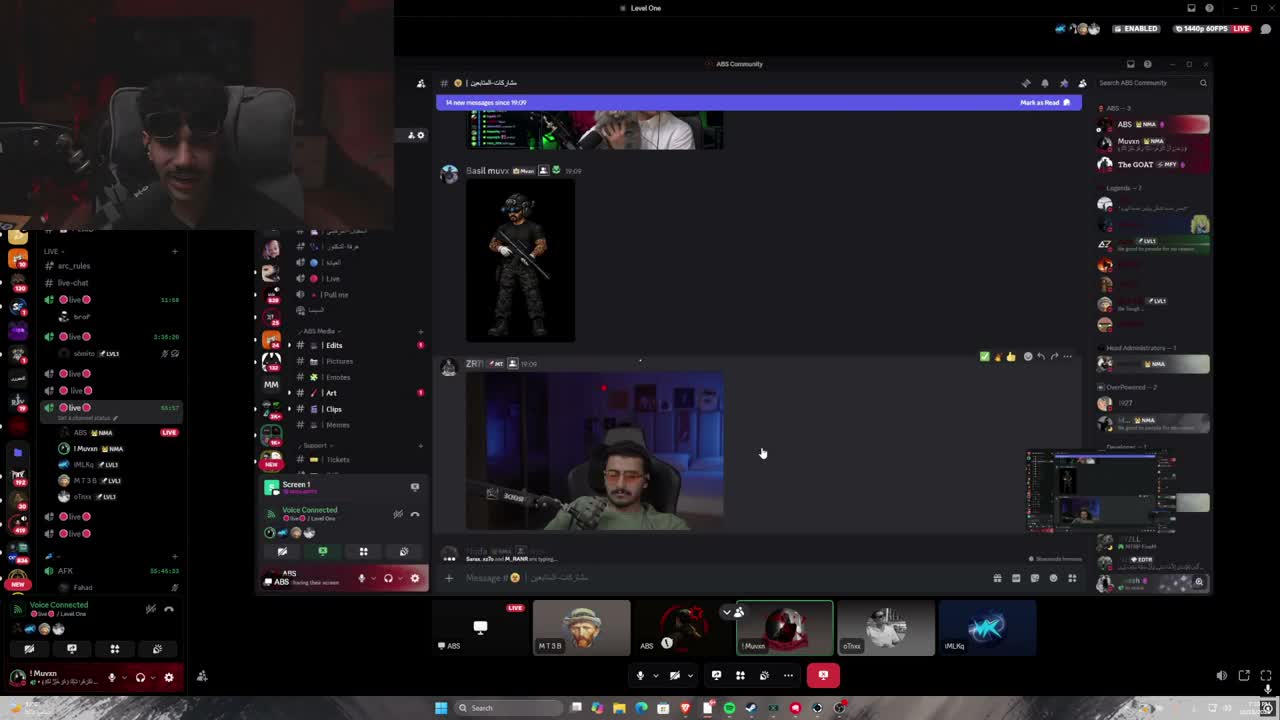Open microphone options arrow in call controls
The width and height of the screenshot is (1280, 720).
click(x=655, y=675)
